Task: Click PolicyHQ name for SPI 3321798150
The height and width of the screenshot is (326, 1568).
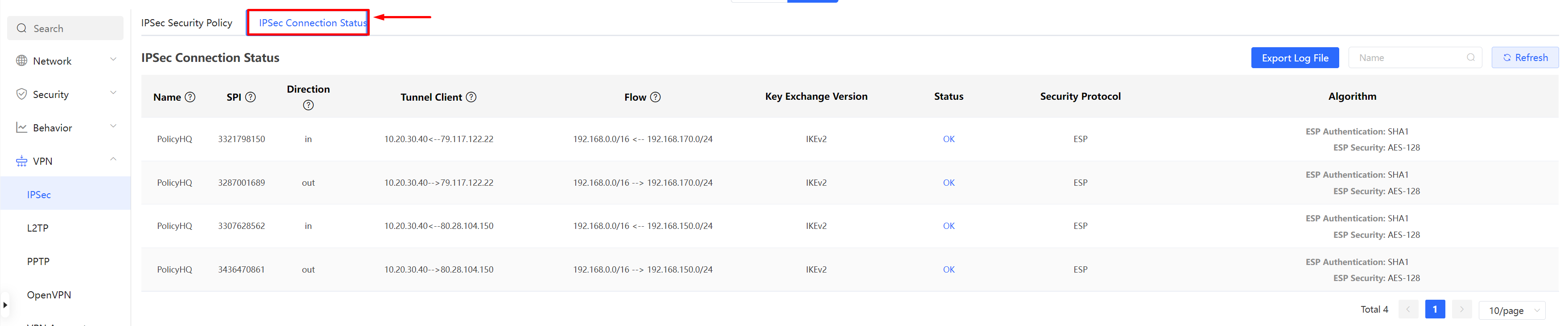Action: 175,139
